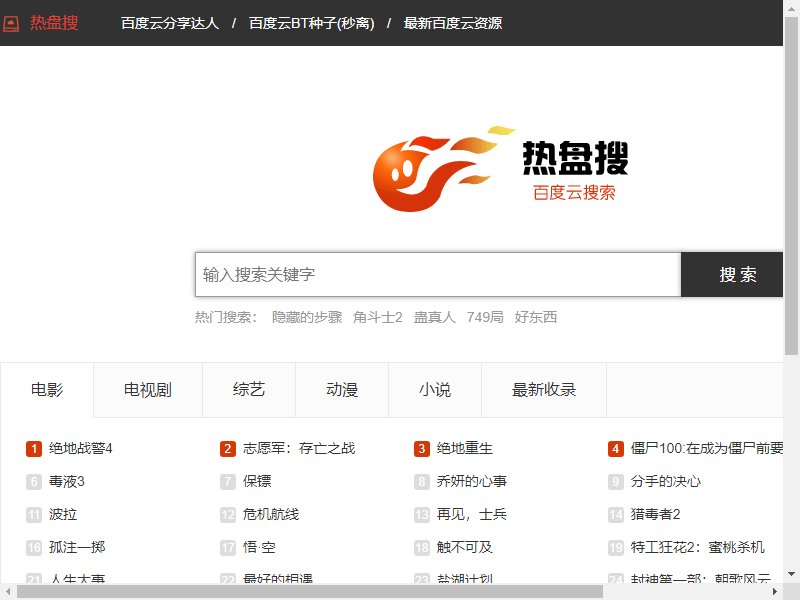Search hot keyword 隐藏的步骤

[307, 317]
